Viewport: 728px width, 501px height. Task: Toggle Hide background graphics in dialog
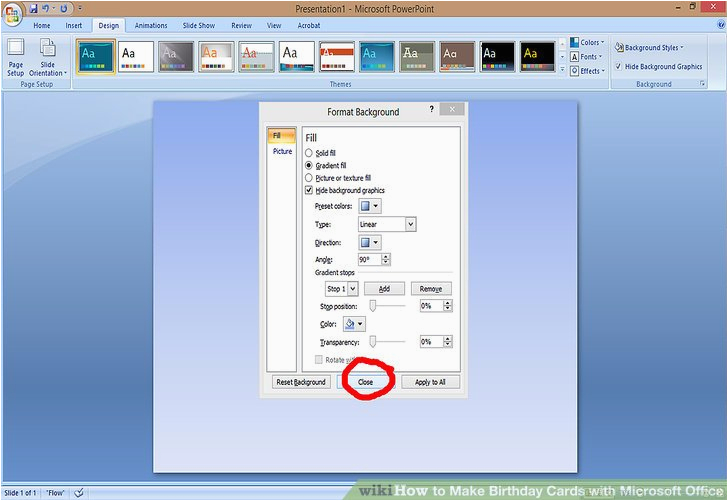[345, 190]
